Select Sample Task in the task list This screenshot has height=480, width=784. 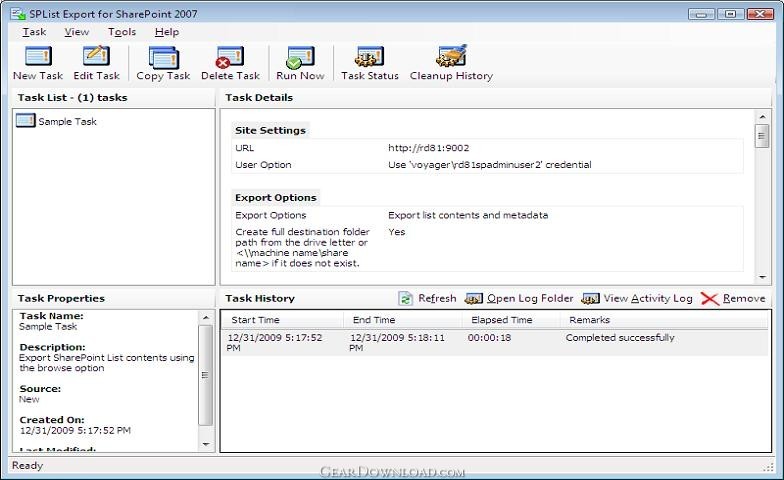(68, 122)
